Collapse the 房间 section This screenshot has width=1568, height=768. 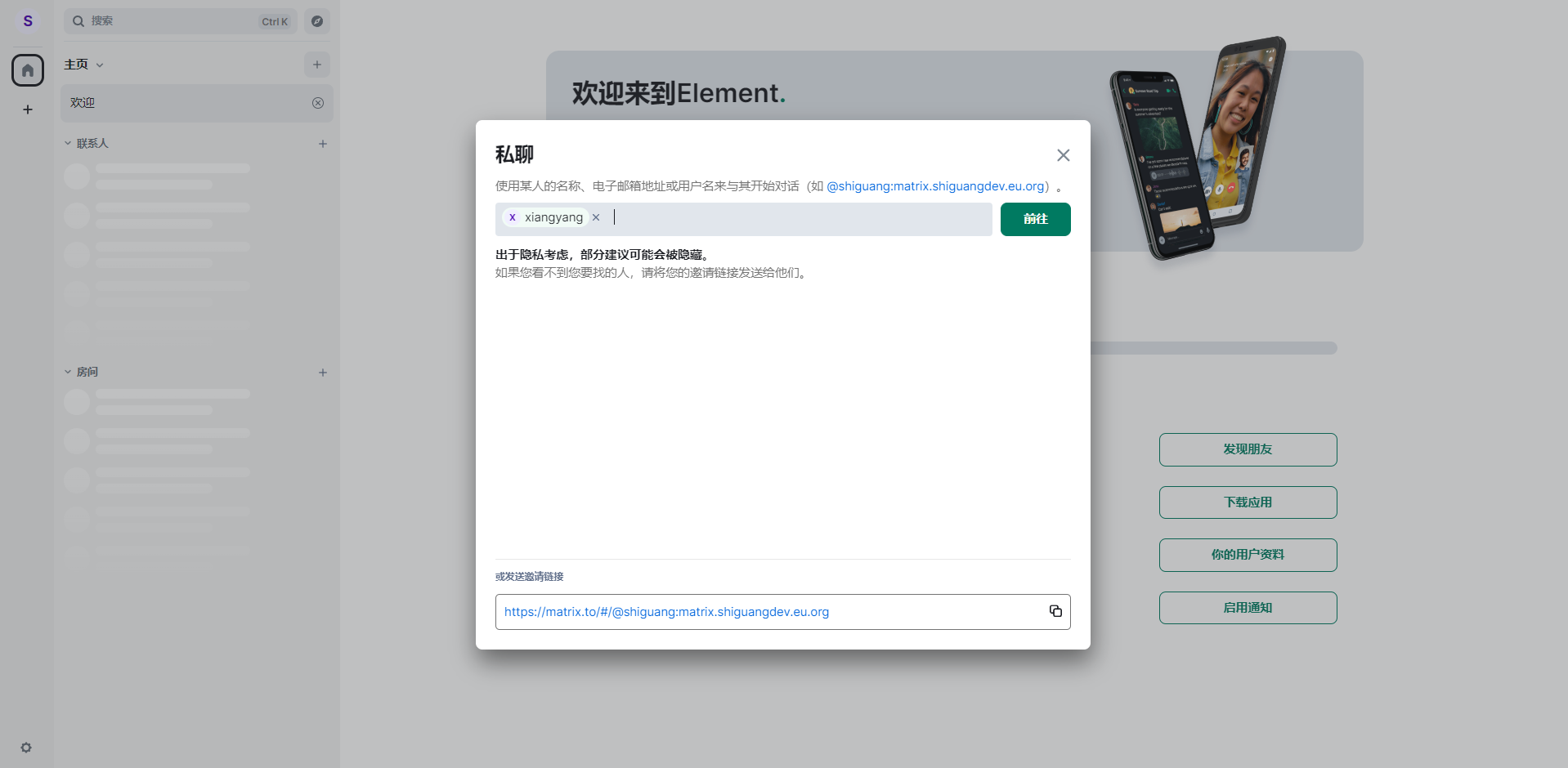(68, 372)
